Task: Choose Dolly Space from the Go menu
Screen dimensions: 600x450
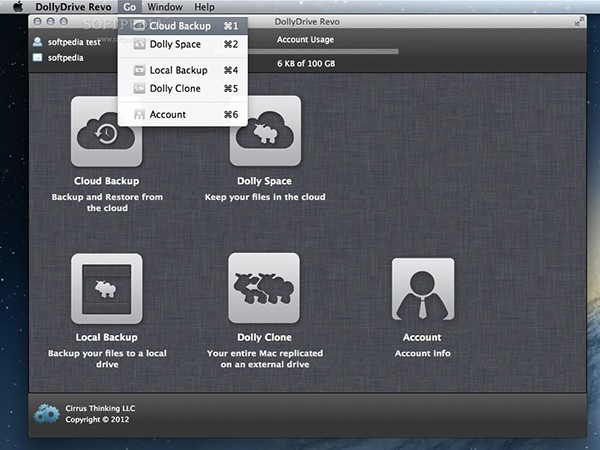Action: click(x=183, y=44)
